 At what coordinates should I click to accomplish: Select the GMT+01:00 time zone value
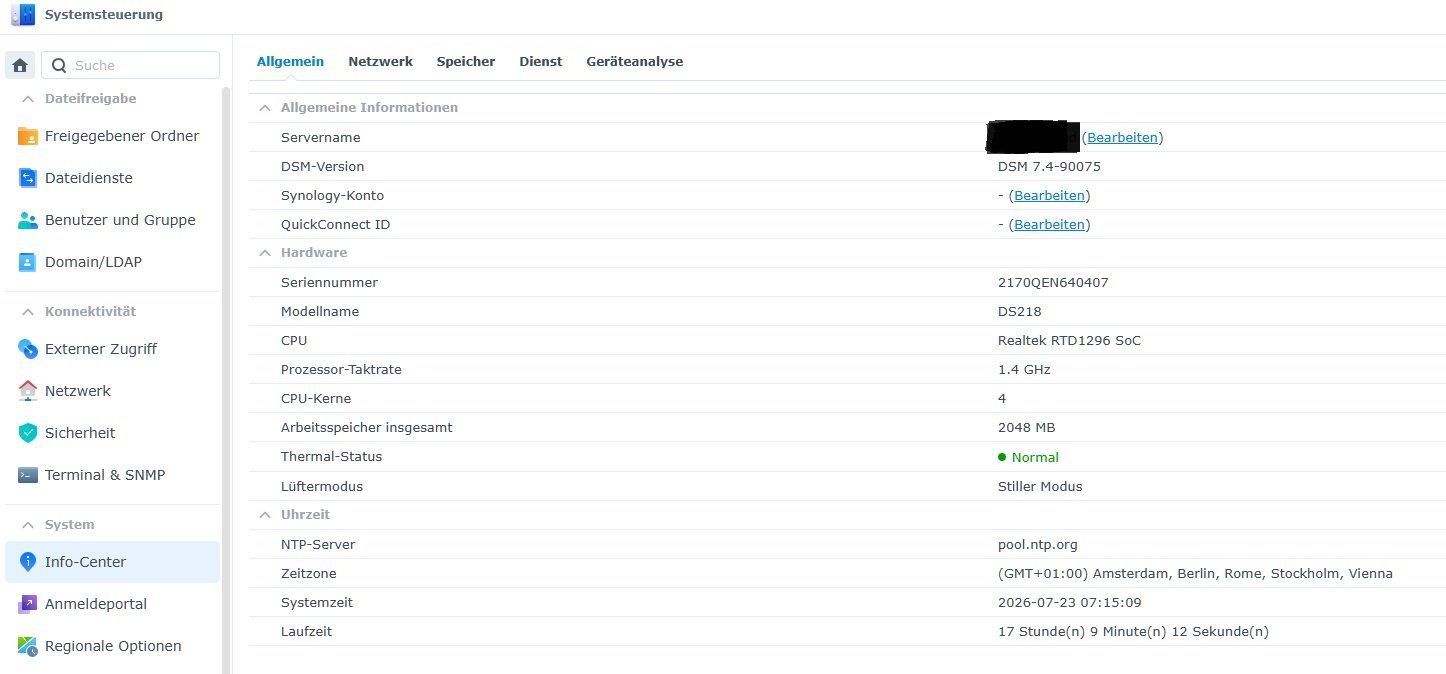pyautogui.click(x=1195, y=573)
